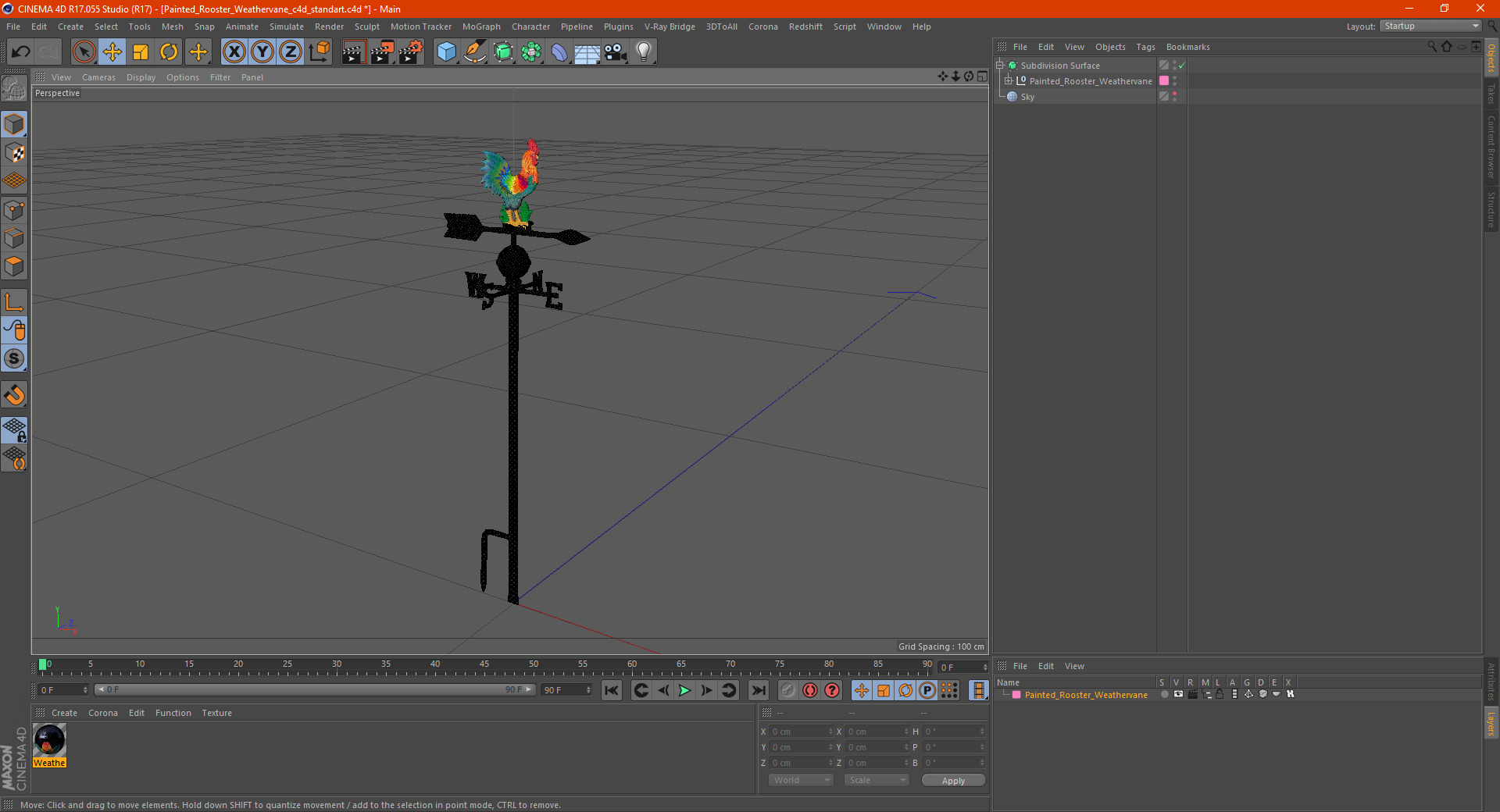Open Objects panel Bookmarks menu

1187,47
